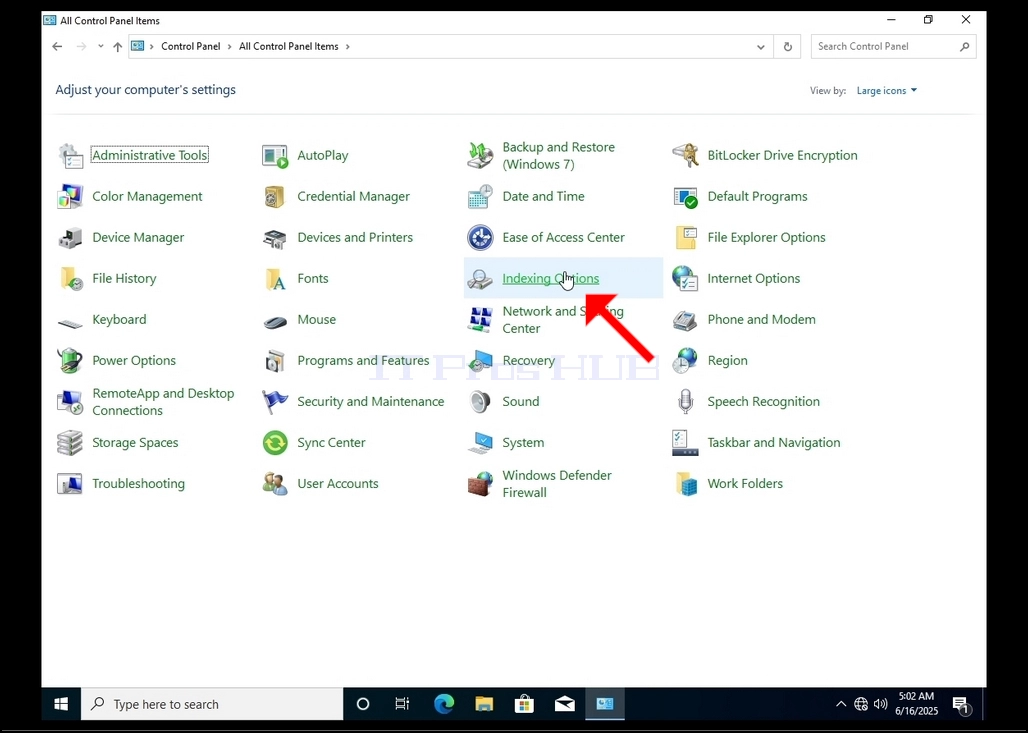Click the System link
Screen dimensions: 1028x733
coord(523,443)
